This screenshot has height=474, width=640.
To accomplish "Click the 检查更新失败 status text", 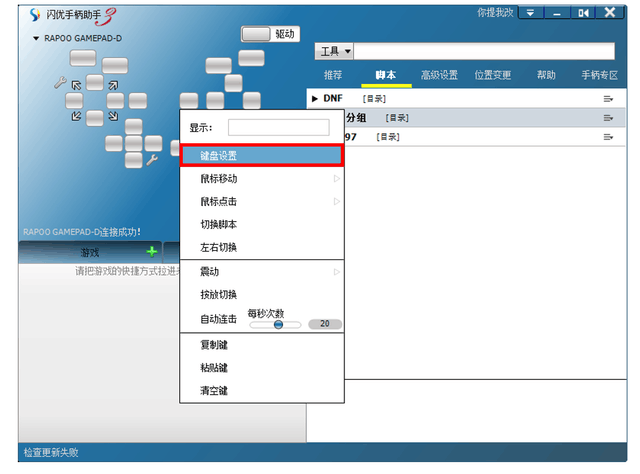I will (x=51, y=452).
